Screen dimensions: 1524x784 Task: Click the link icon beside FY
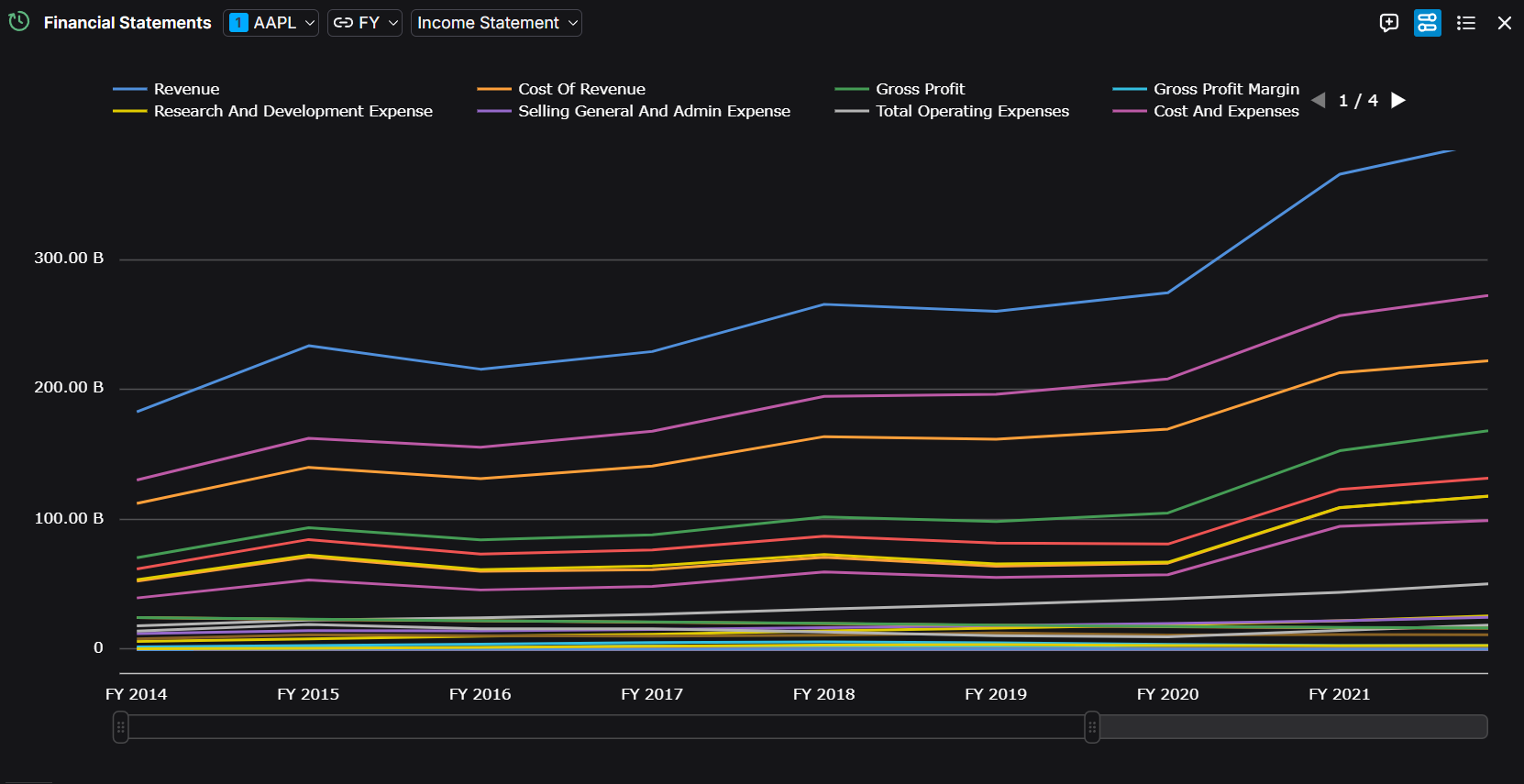[x=343, y=23]
